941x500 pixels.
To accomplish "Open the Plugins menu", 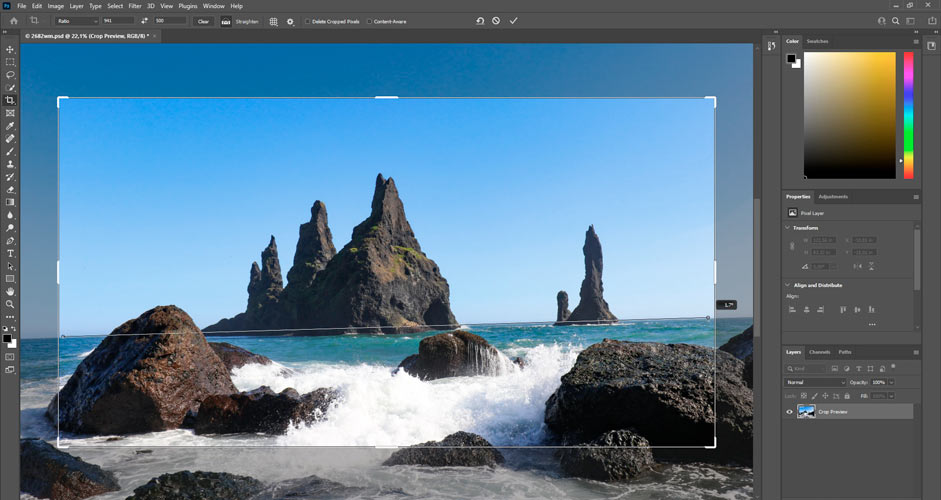I will tap(188, 6).
